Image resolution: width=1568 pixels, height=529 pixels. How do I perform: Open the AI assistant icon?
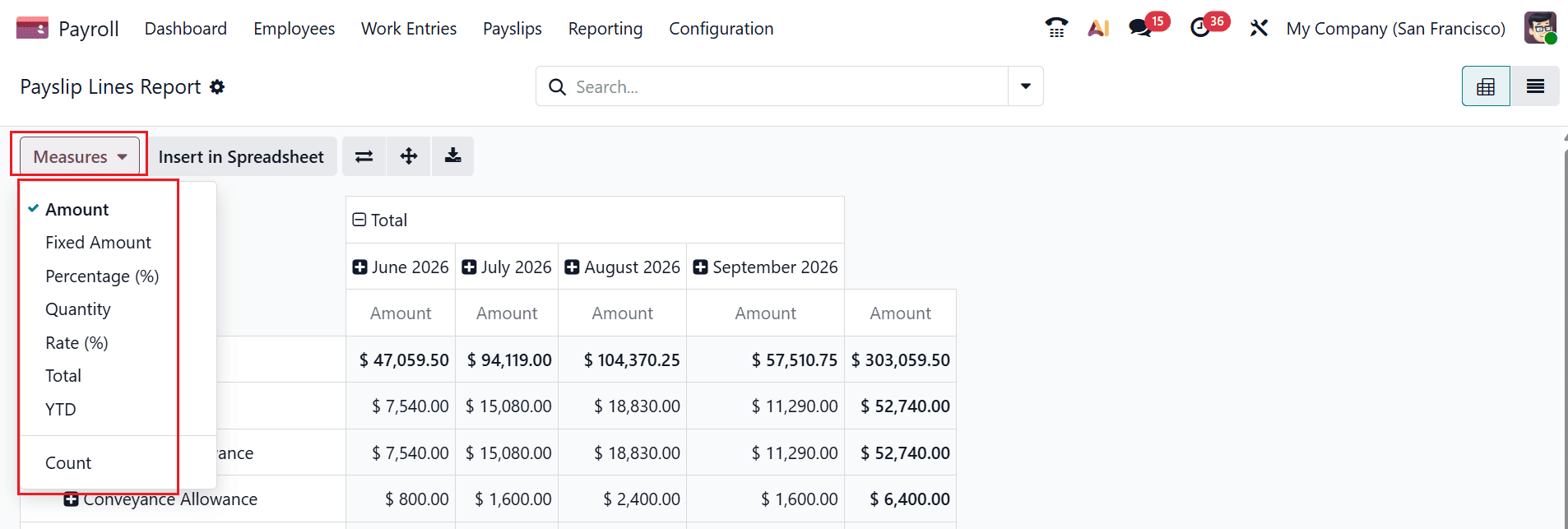point(1098,28)
